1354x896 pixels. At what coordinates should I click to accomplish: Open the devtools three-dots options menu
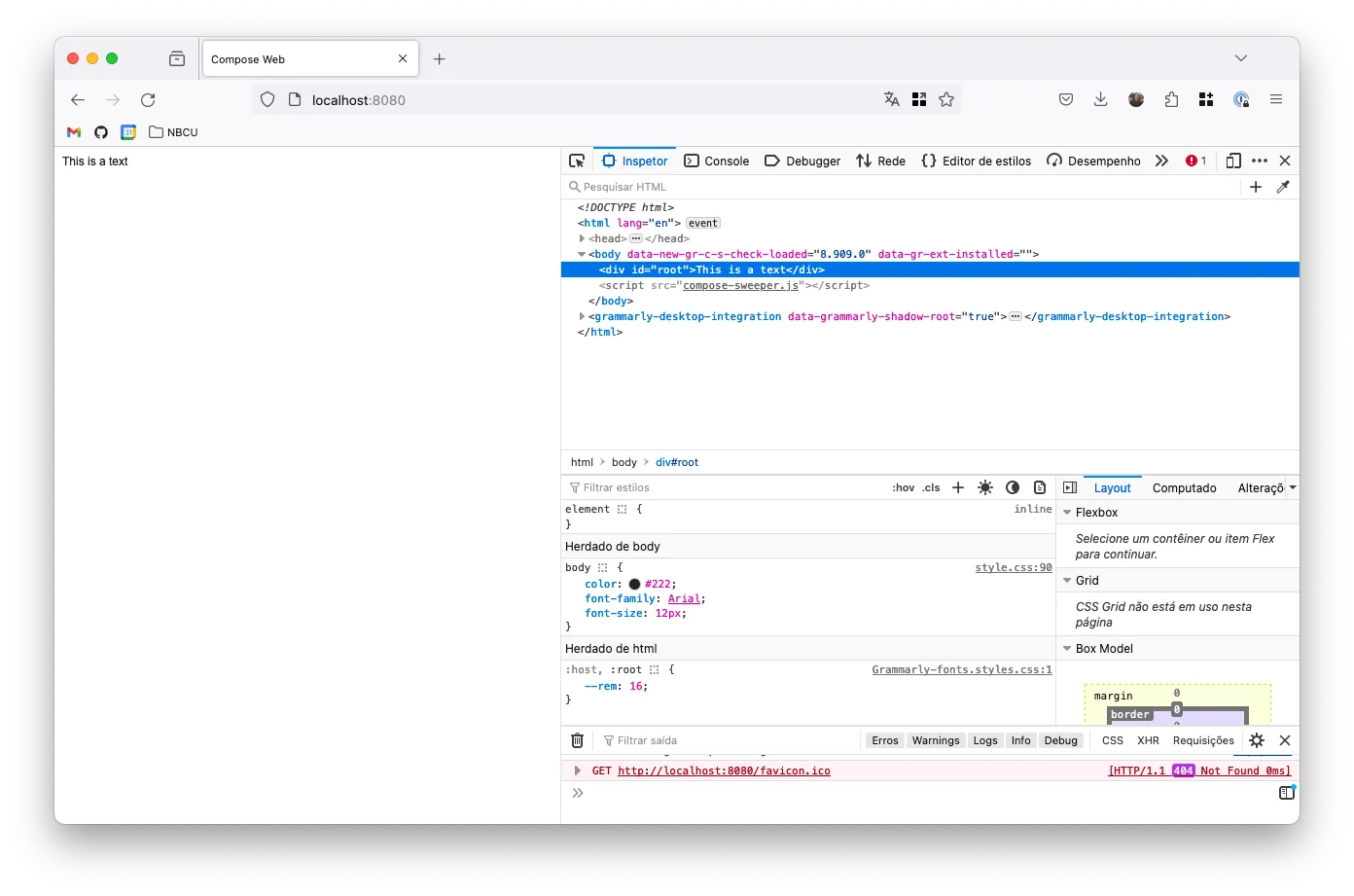[x=1260, y=161]
